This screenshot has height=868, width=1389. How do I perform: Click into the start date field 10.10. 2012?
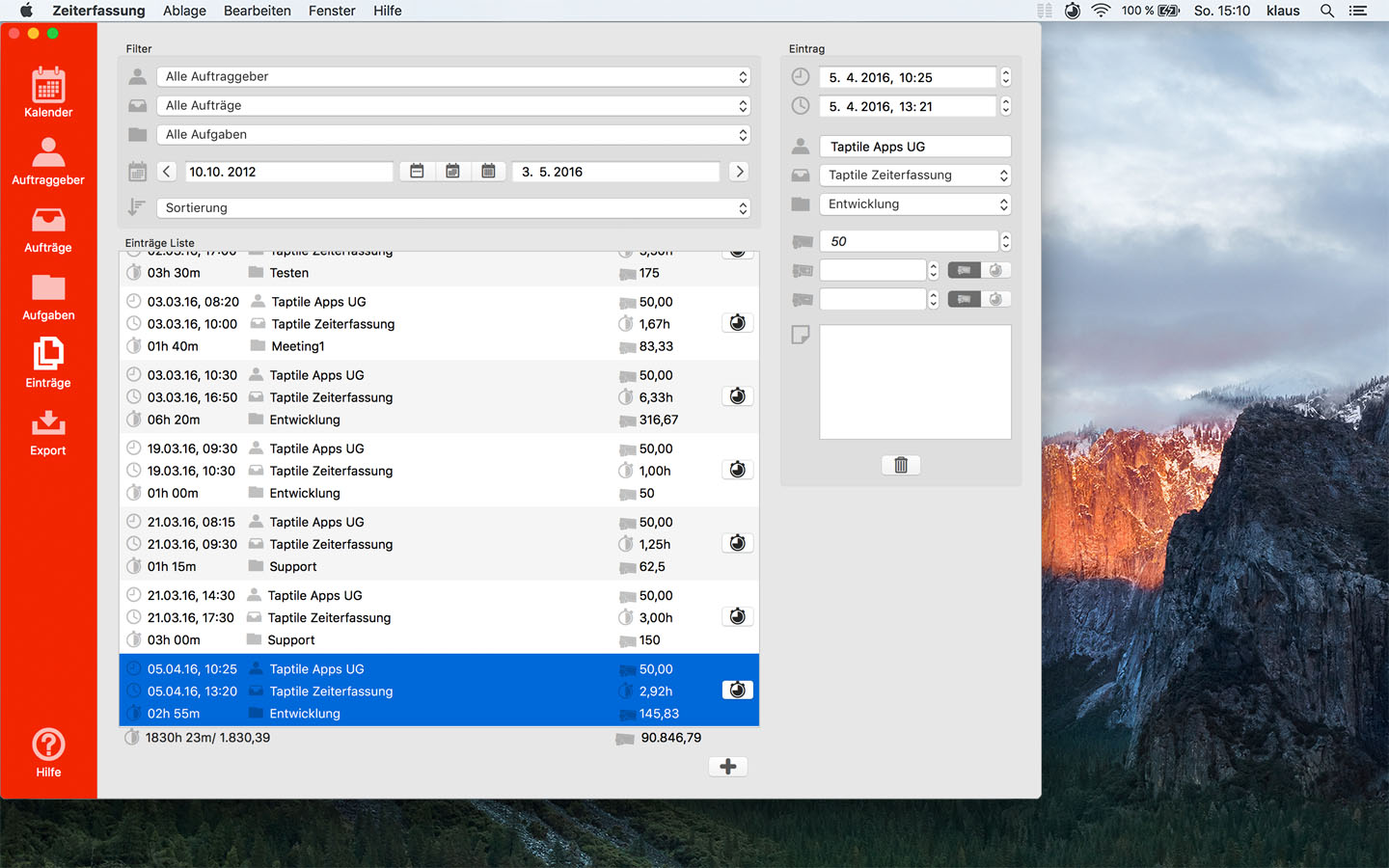pos(289,172)
